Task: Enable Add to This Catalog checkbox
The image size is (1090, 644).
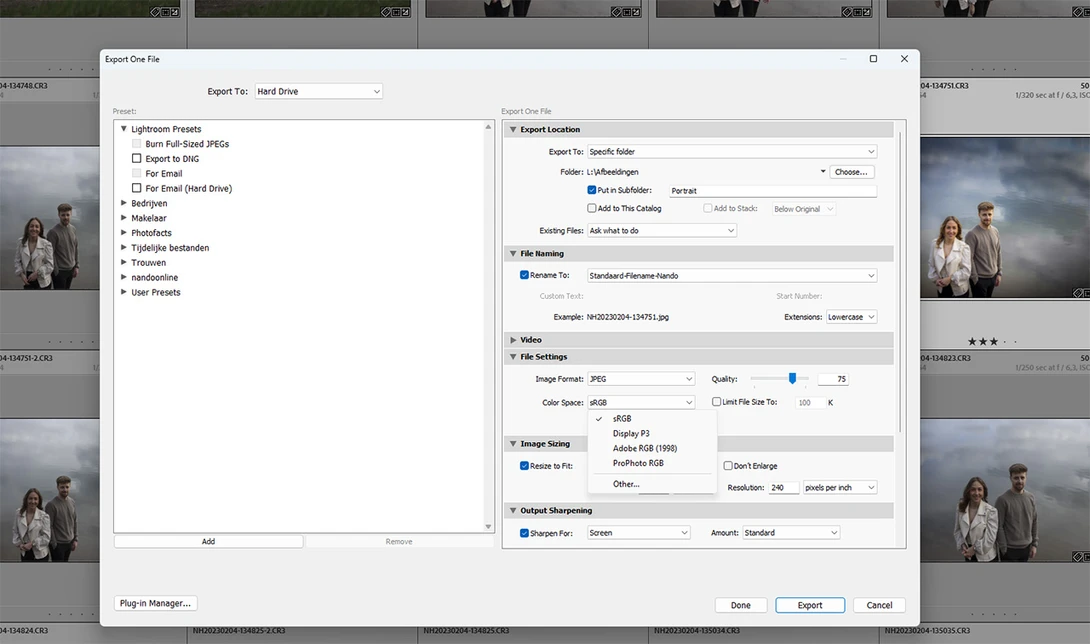Action: [592, 208]
